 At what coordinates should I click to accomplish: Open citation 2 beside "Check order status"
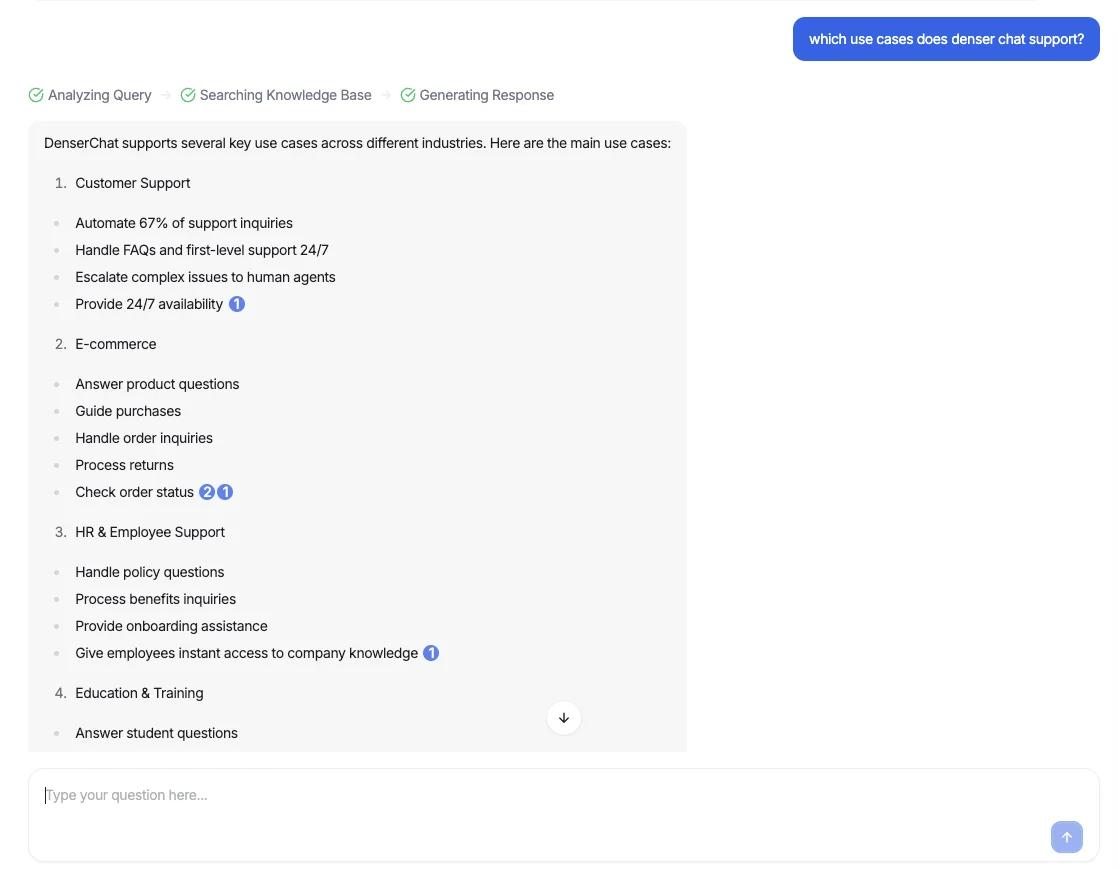coord(207,491)
